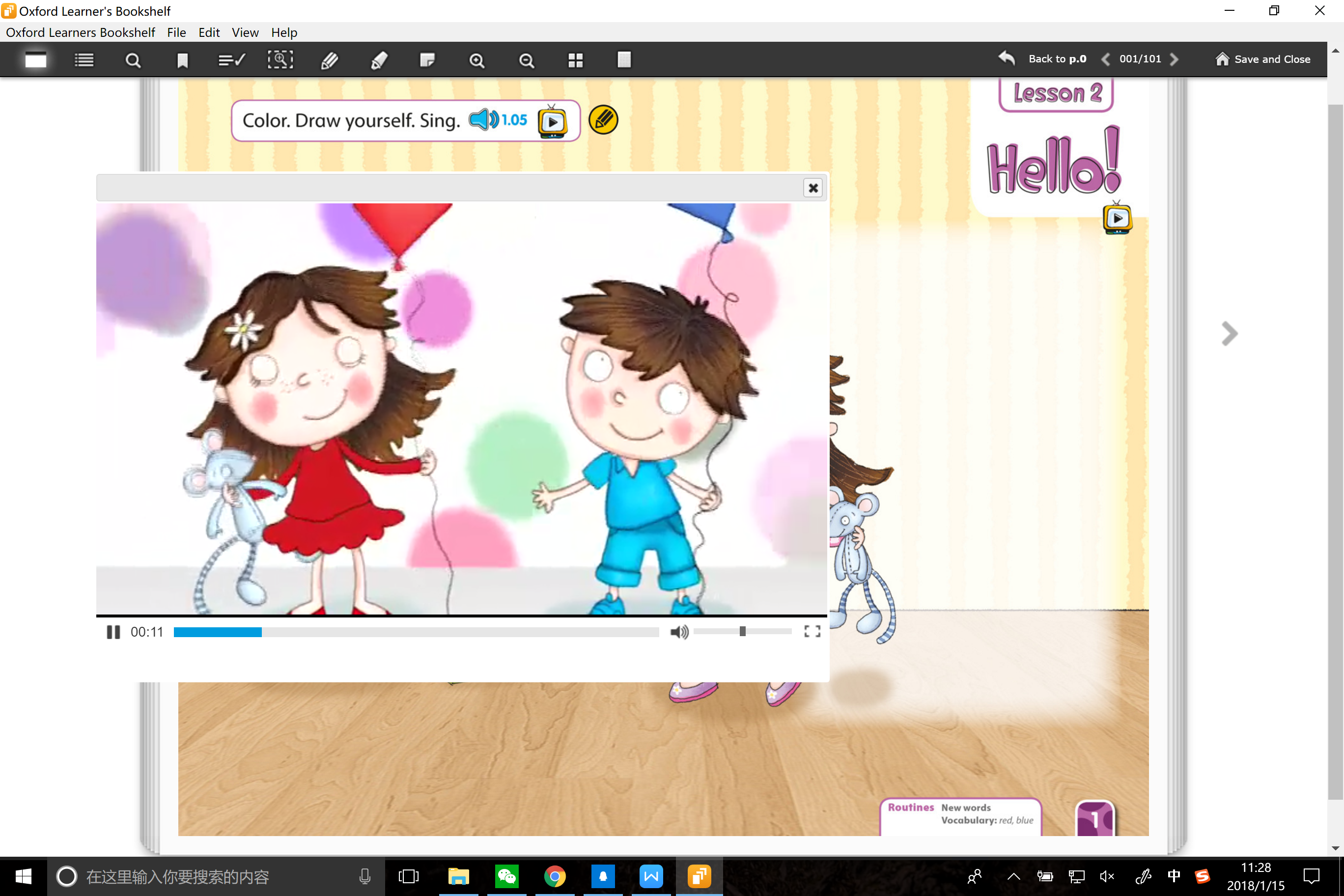Click the page counter 001/101
This screenshot has width=1344, height=896.
tap(1140, 59)
